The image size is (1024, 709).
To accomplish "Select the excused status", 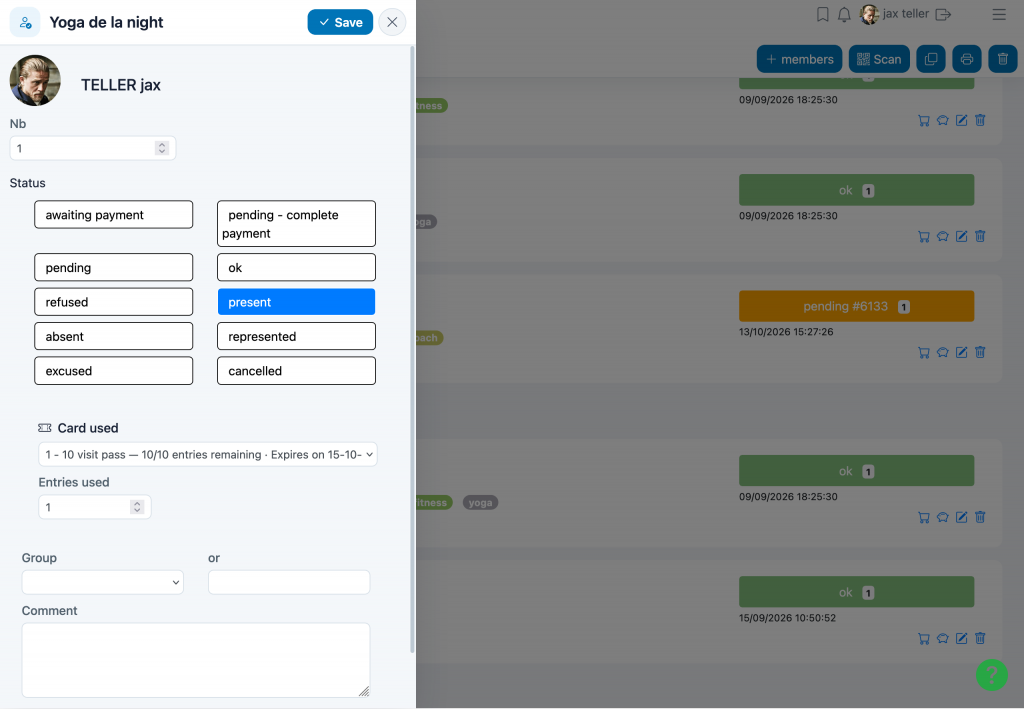I will (x=114, y=371).
